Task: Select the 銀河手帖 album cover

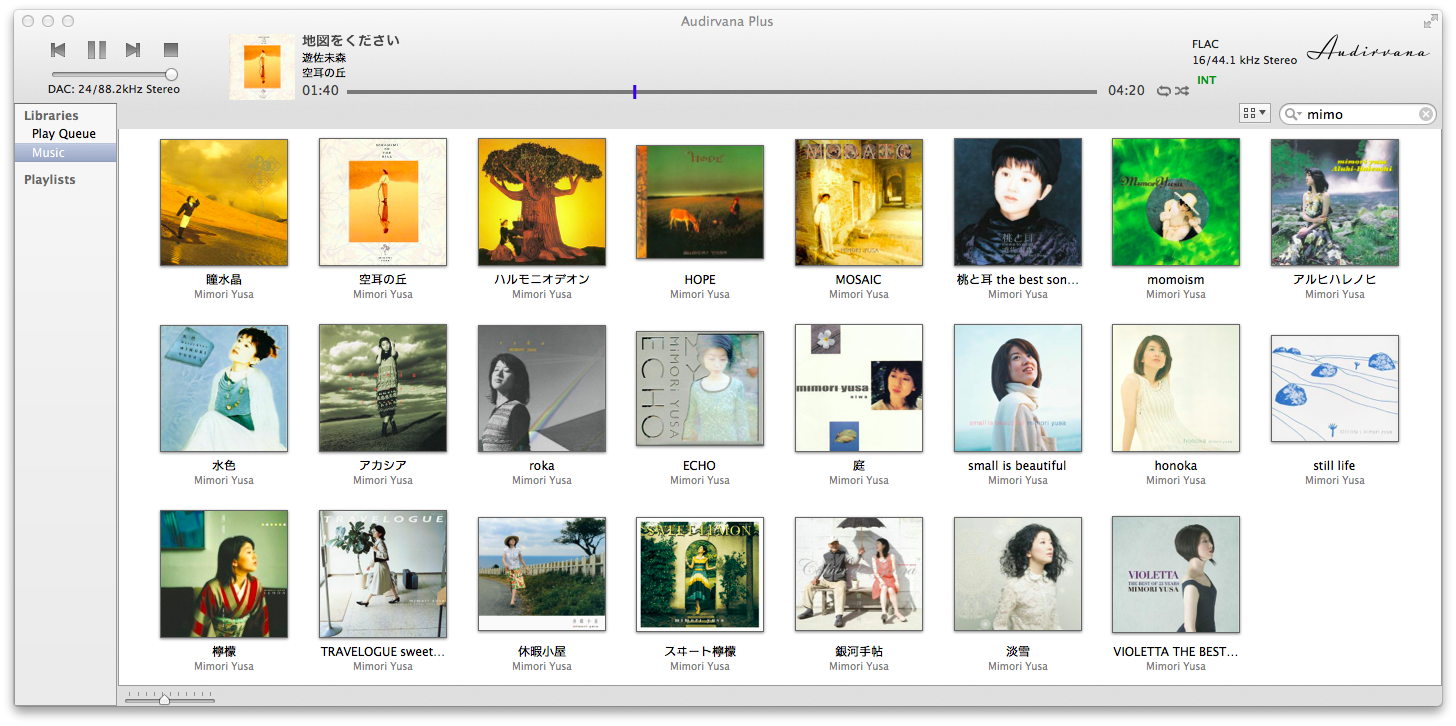Action: coord(859,574)
